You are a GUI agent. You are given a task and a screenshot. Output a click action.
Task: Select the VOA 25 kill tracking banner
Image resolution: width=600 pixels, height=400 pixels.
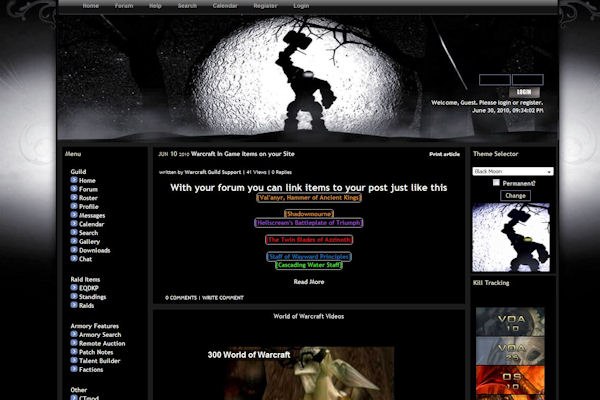tap(510, 351)
